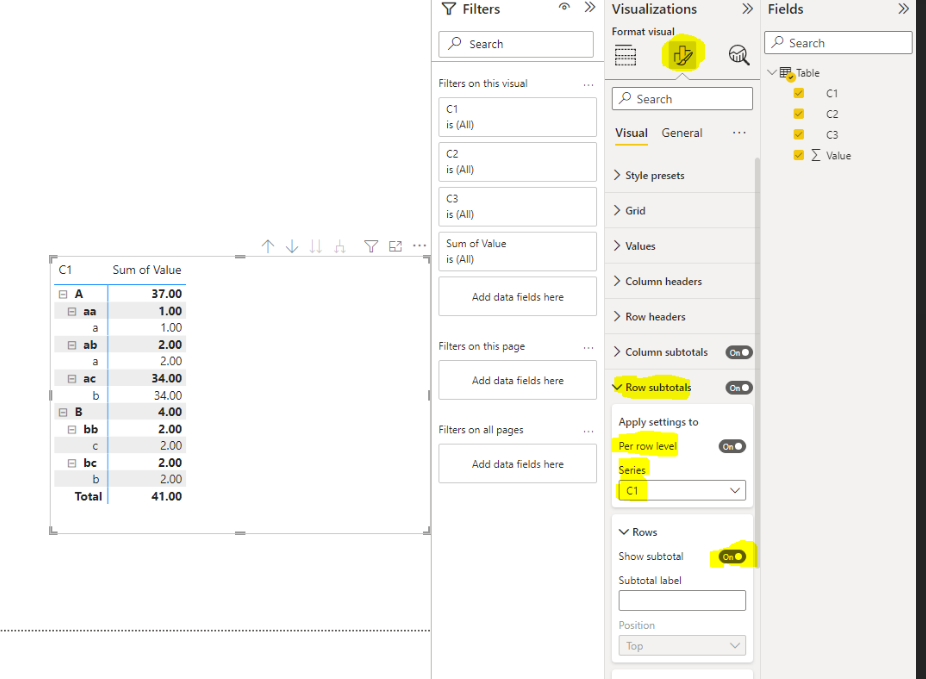Click Add data fields under this page
The width and height of the screenshot is (926, 679).
pos(517,380)
